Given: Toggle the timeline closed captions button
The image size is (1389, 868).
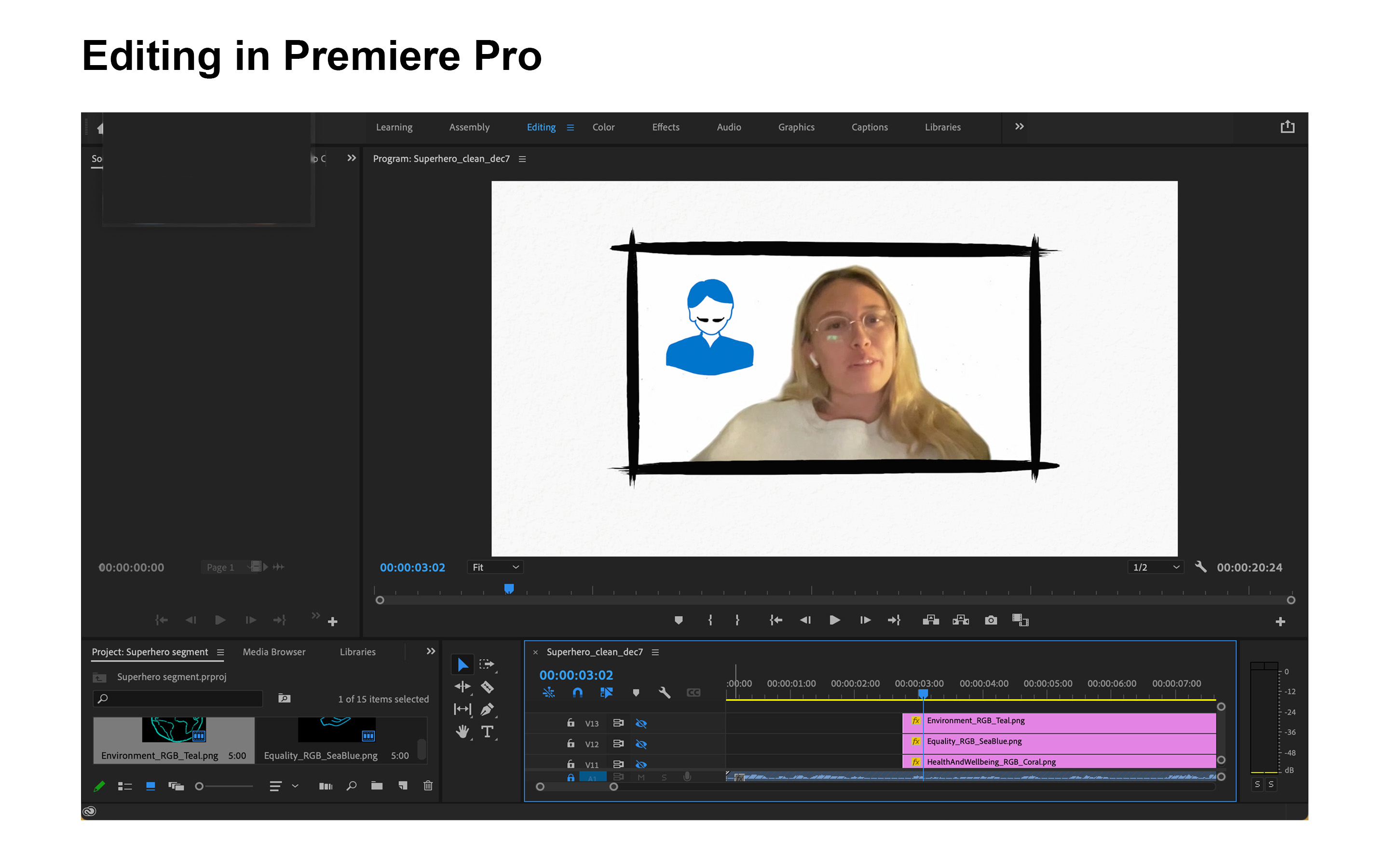Looking at the screenshot, I should point(694,692).
